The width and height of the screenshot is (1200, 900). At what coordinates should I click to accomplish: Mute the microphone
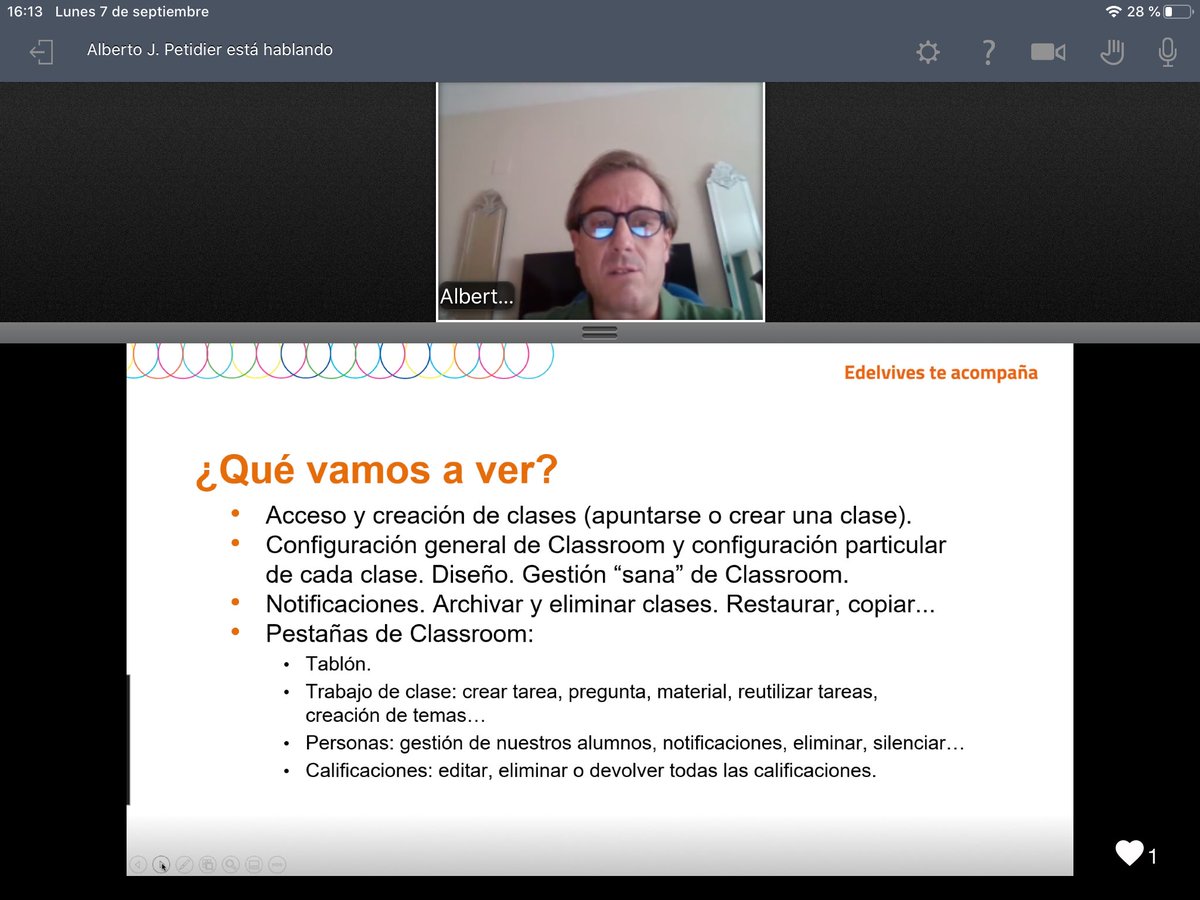(1166, 52)
